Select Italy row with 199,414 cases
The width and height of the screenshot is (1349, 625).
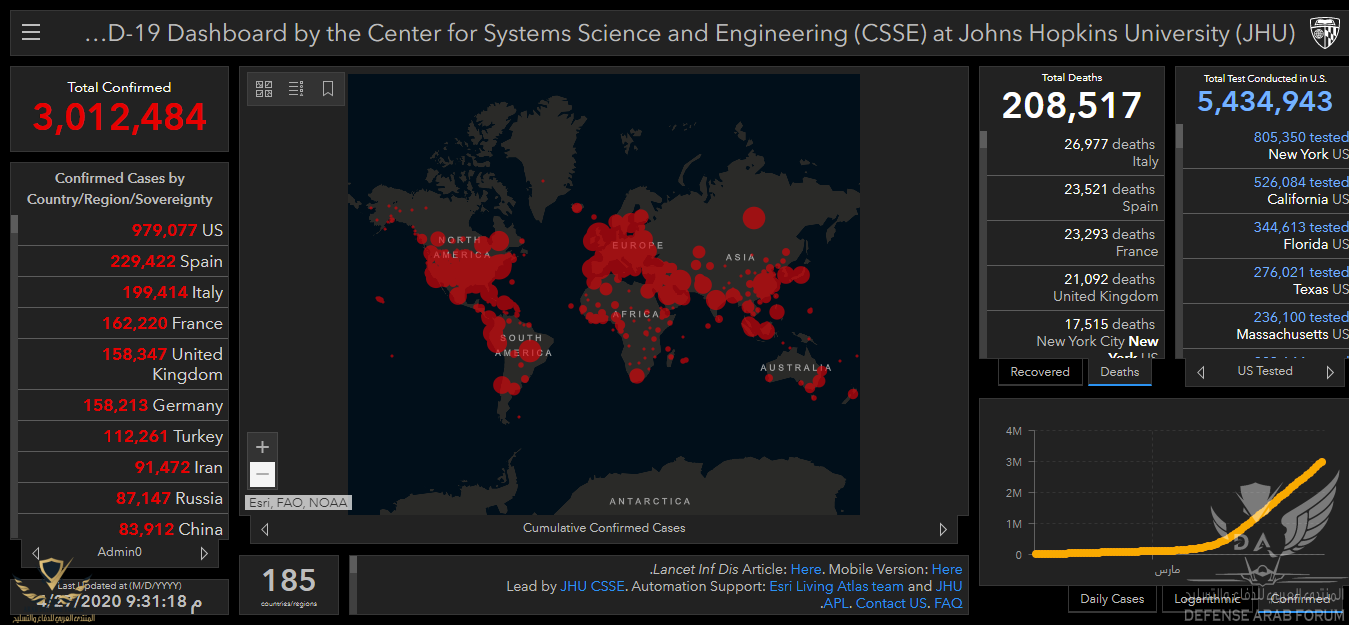coord(123,292)
